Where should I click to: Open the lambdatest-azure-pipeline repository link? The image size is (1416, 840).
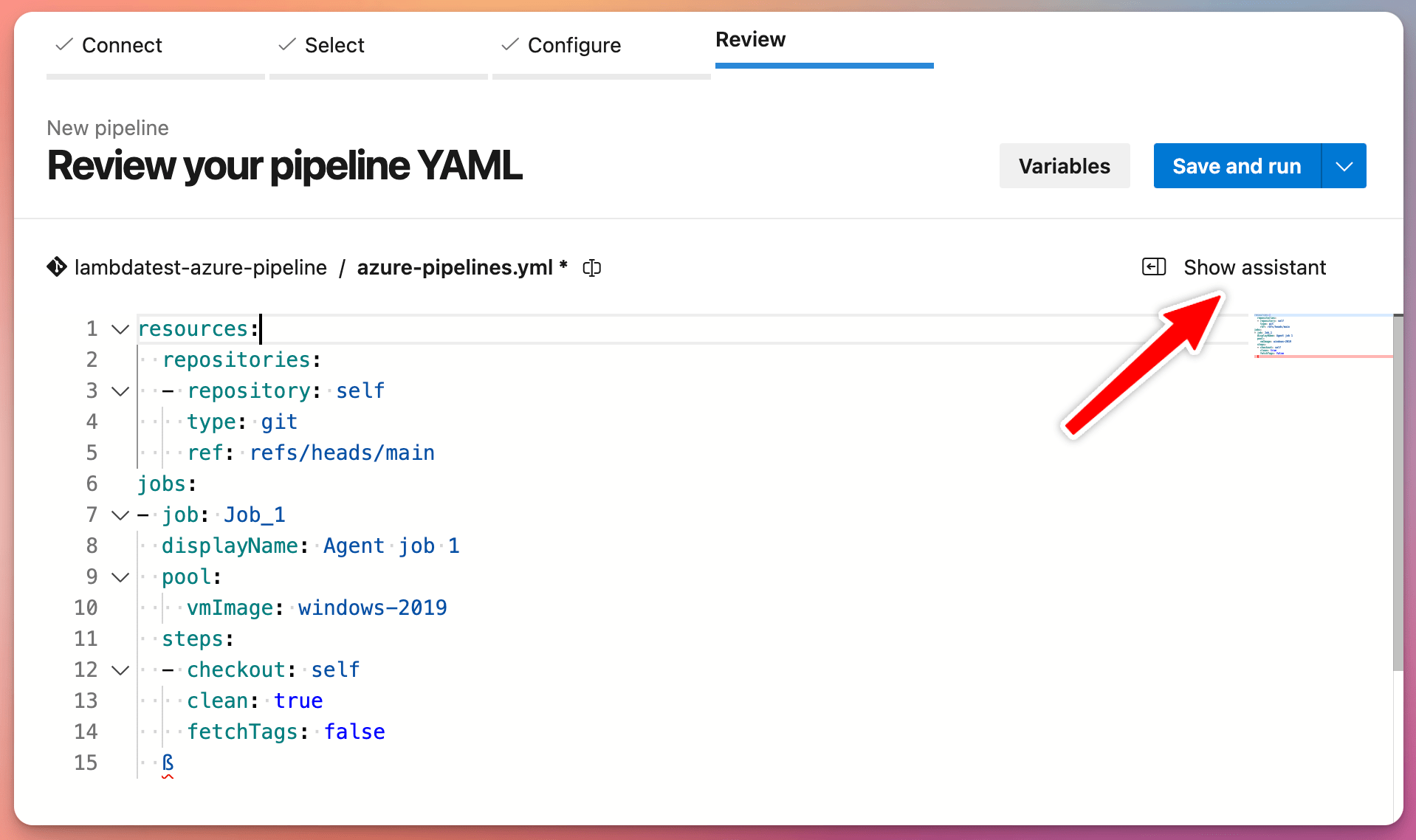coord(200,267)
